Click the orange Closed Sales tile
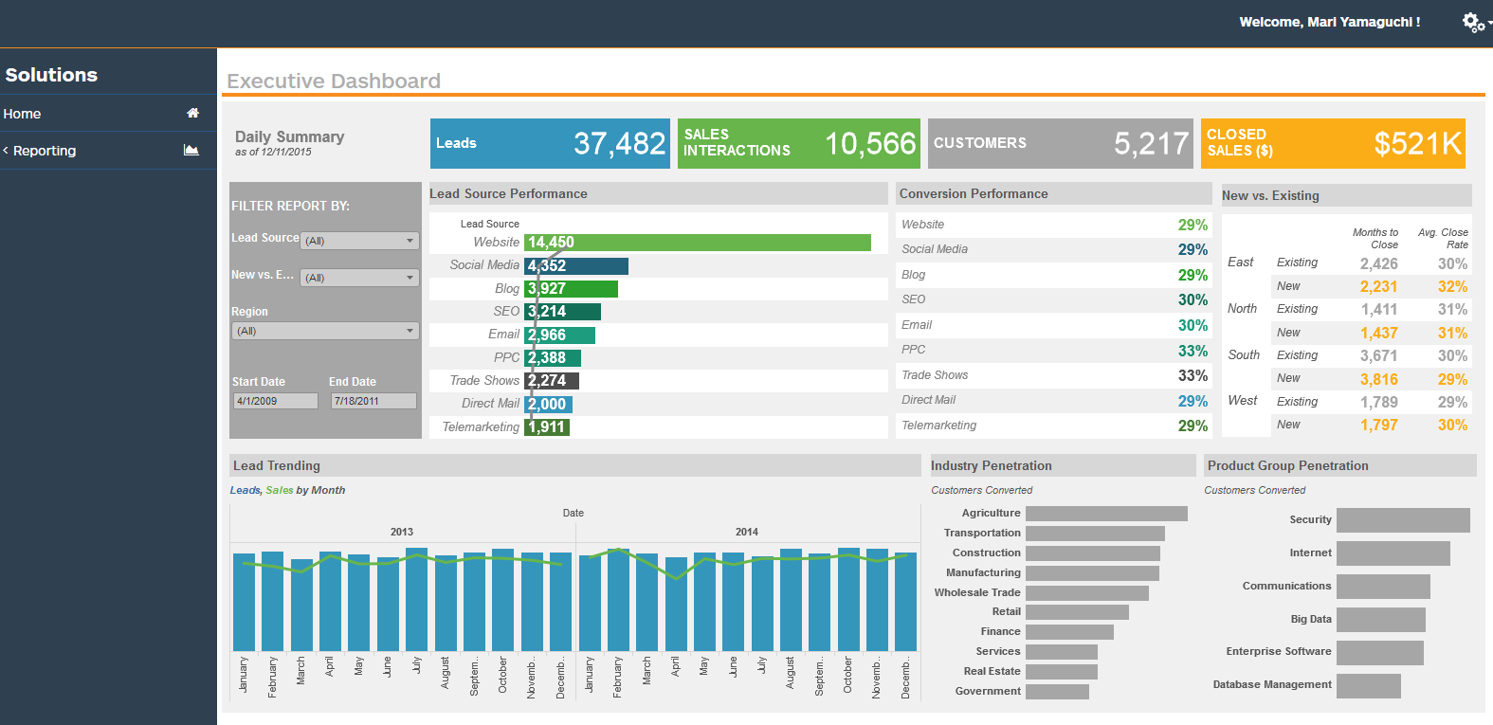The width and height of the screenshot is (1493, 725). tap(1332, 143)
